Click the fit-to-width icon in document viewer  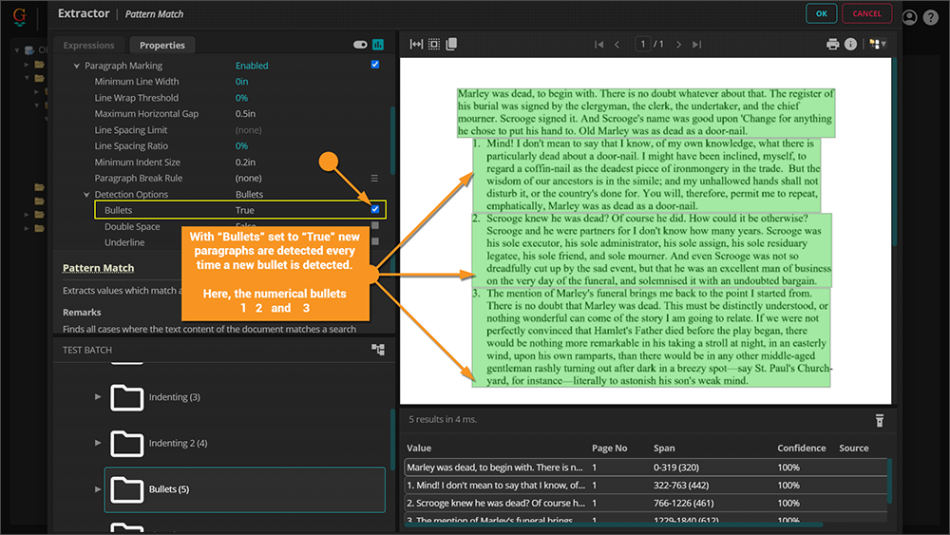[415, 44]
